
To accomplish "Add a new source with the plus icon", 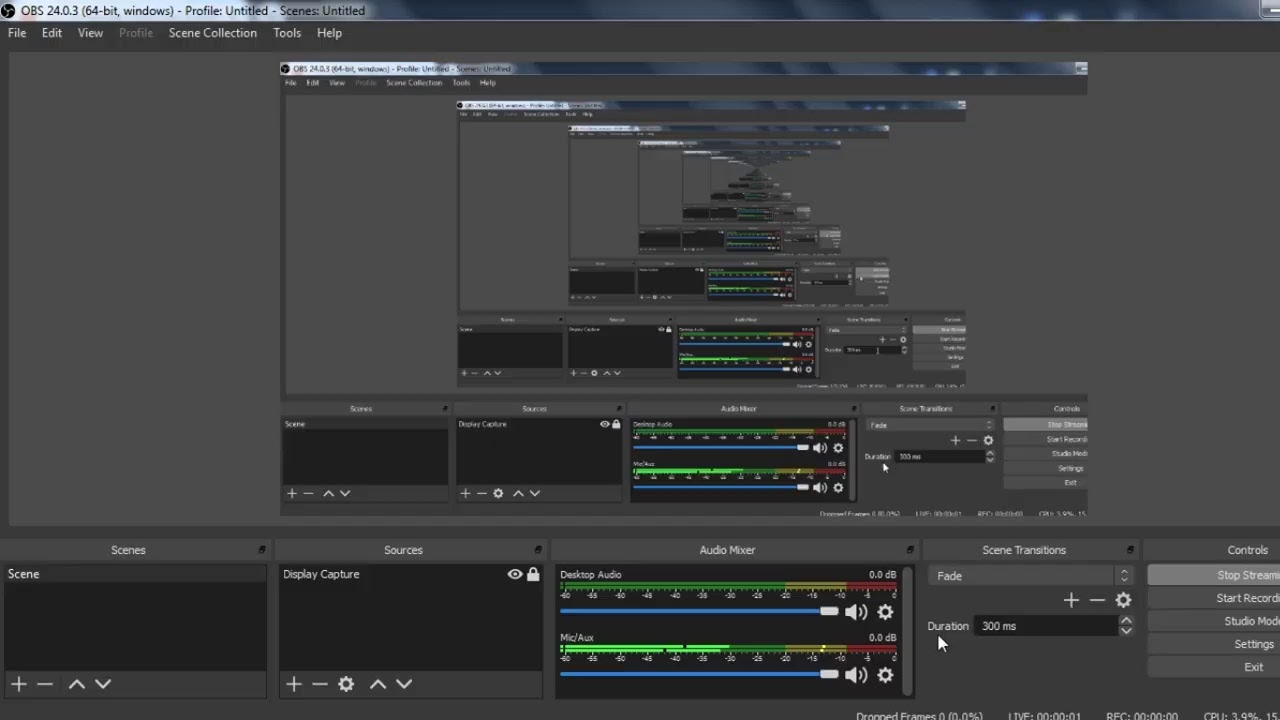I will [x=293, y=684].
